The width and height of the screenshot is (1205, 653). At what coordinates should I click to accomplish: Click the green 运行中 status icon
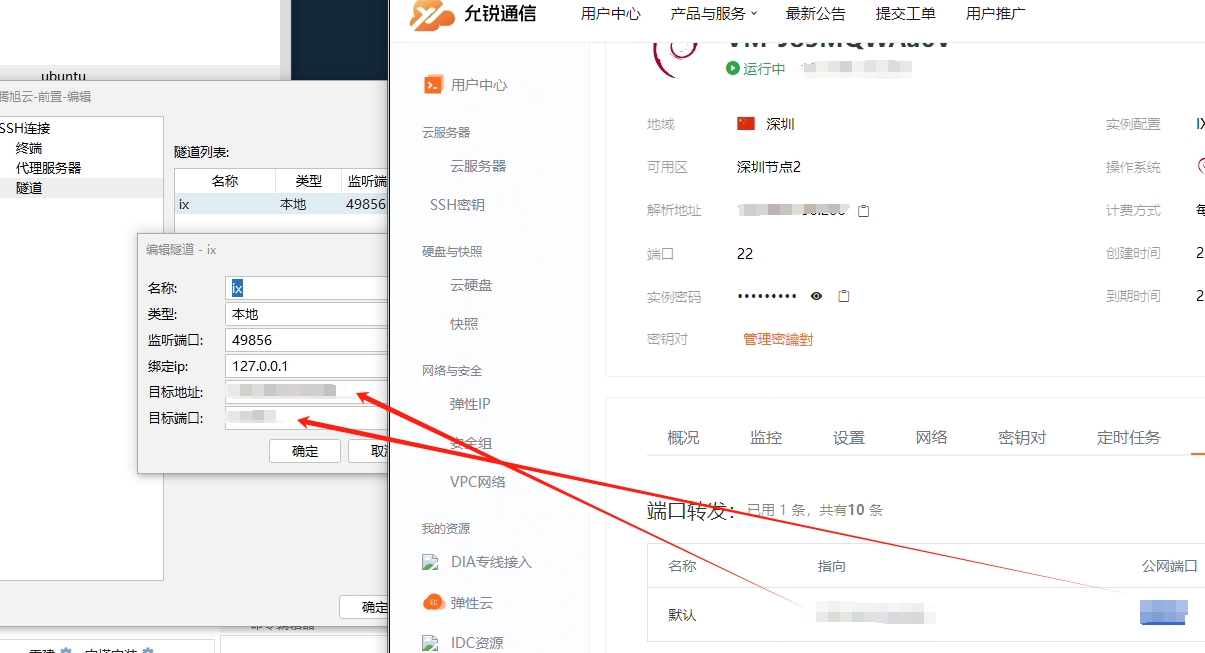[x=733, y=69]
